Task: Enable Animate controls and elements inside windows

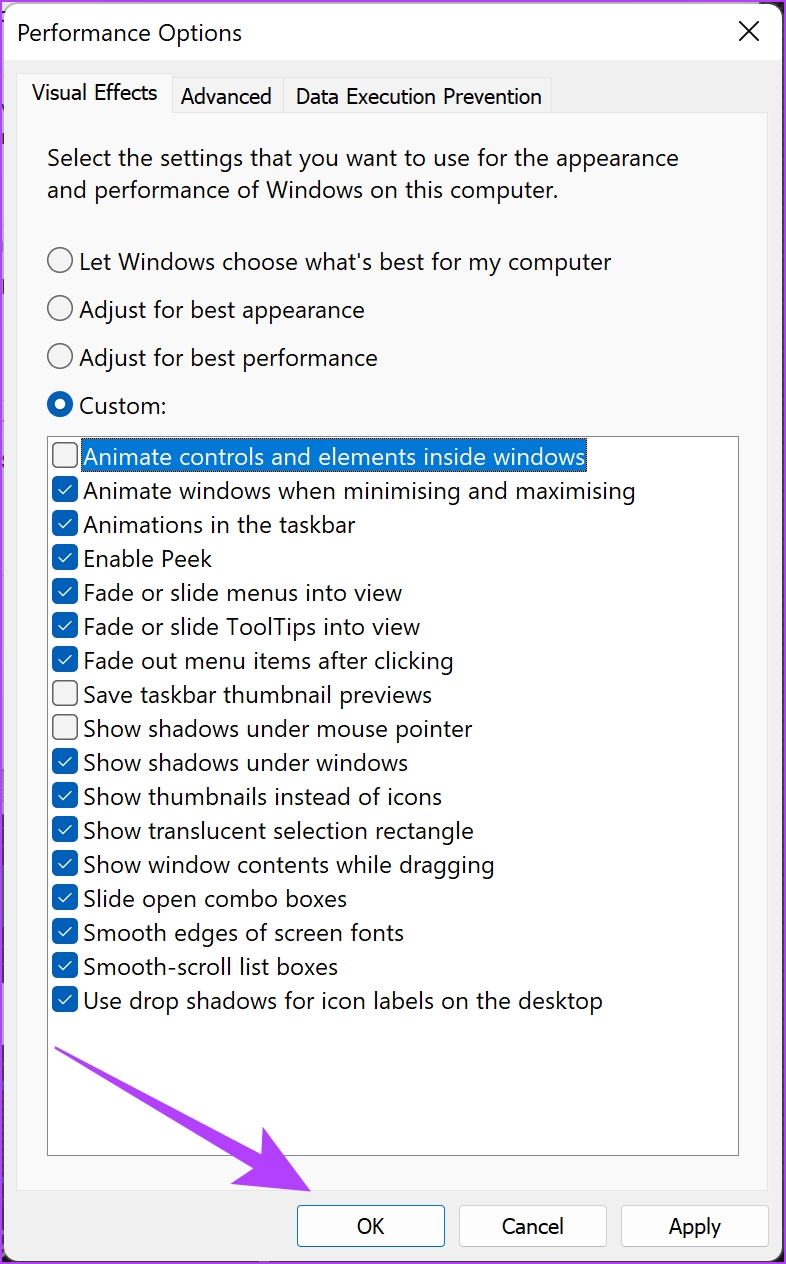Action: (x=65, y=457)
